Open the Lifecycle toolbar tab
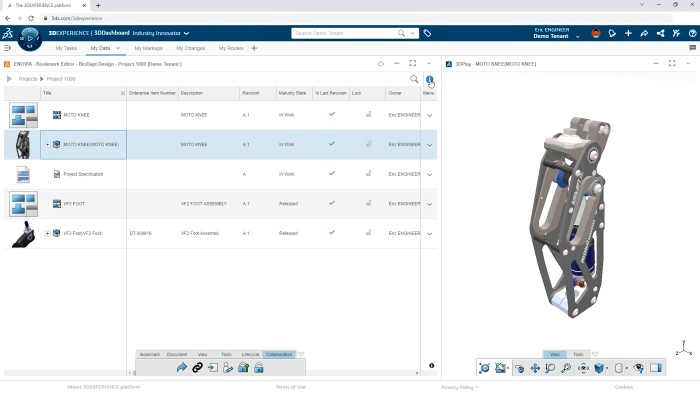 [x=250, y=354]
